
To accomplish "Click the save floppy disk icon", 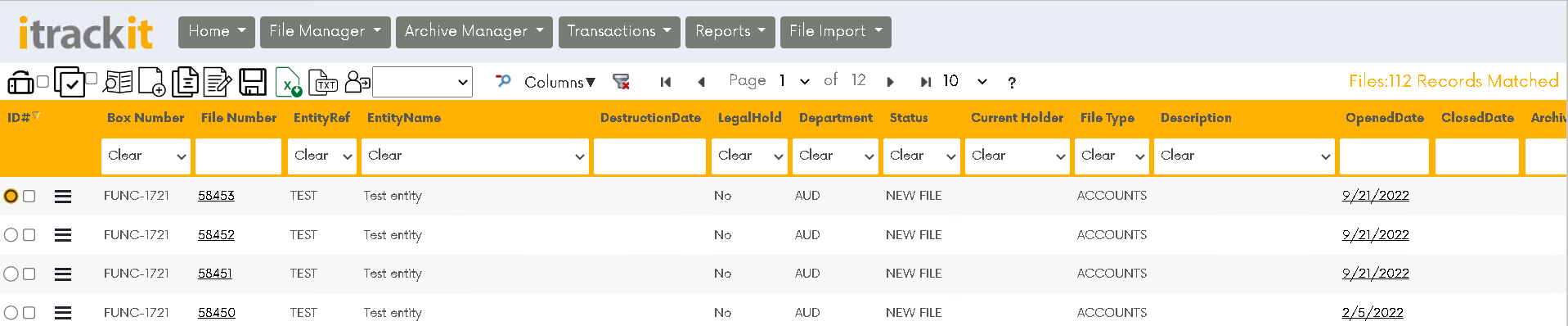I will point(253,82).
